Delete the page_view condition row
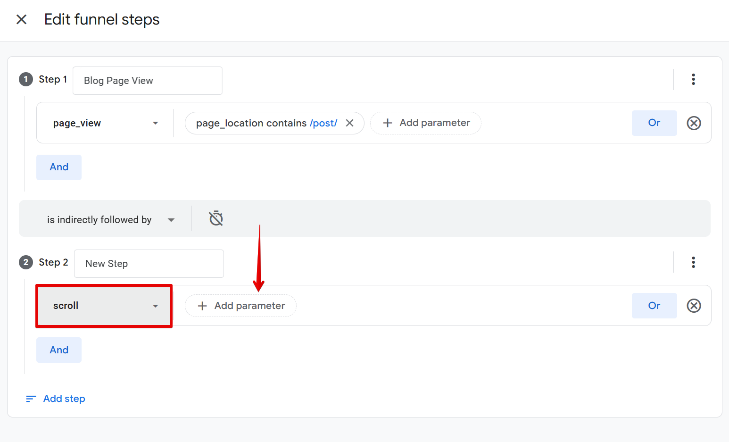Viewport: 729px width, 442px height. tap(694, 123)
